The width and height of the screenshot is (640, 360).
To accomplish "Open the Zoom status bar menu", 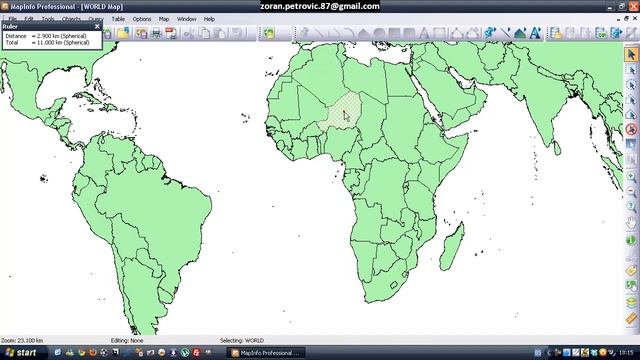I will (x=22, y=340).
